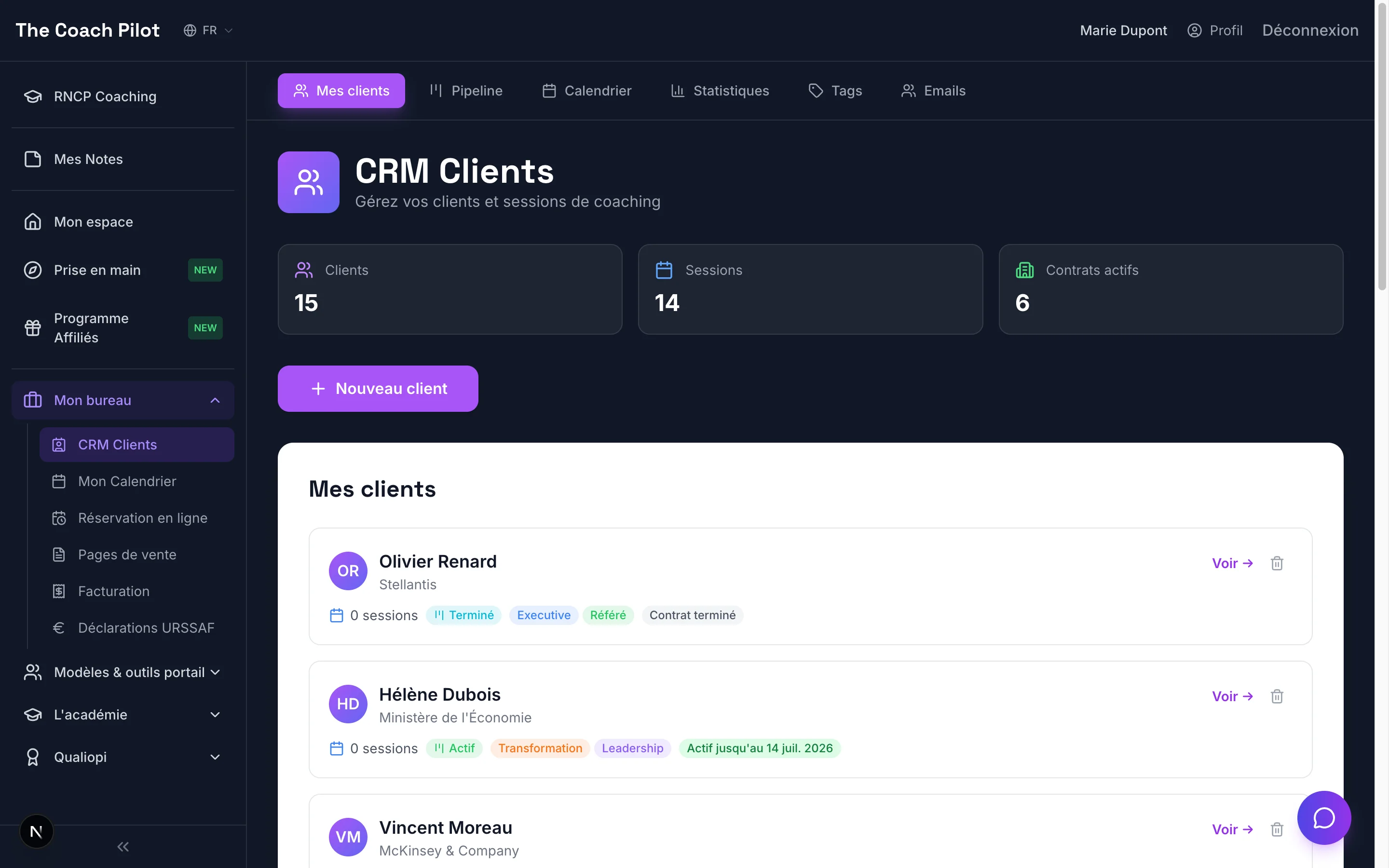This screenshot has width=1389, height=868.
Task: Open the Tags tab
Action: [x=835, y=91]
